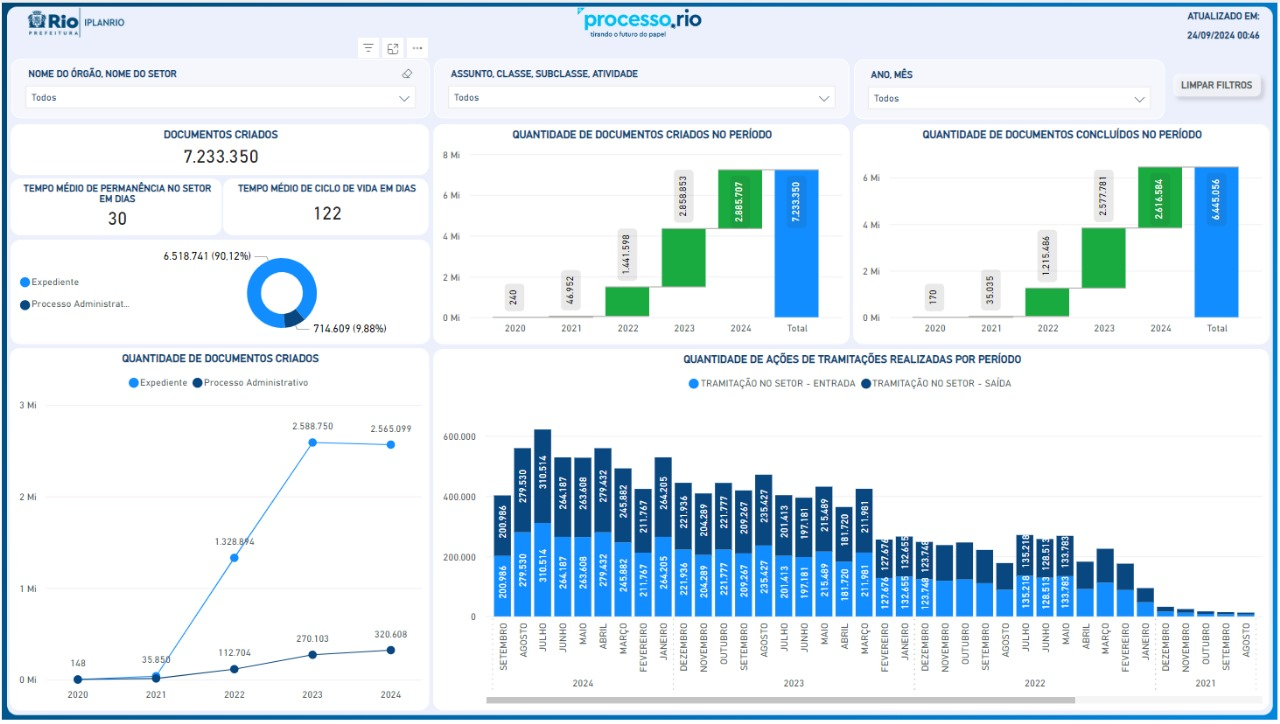
Task: Click the Quantidade de Documentos Concluídos no Período title
Action: [1062, 134]
